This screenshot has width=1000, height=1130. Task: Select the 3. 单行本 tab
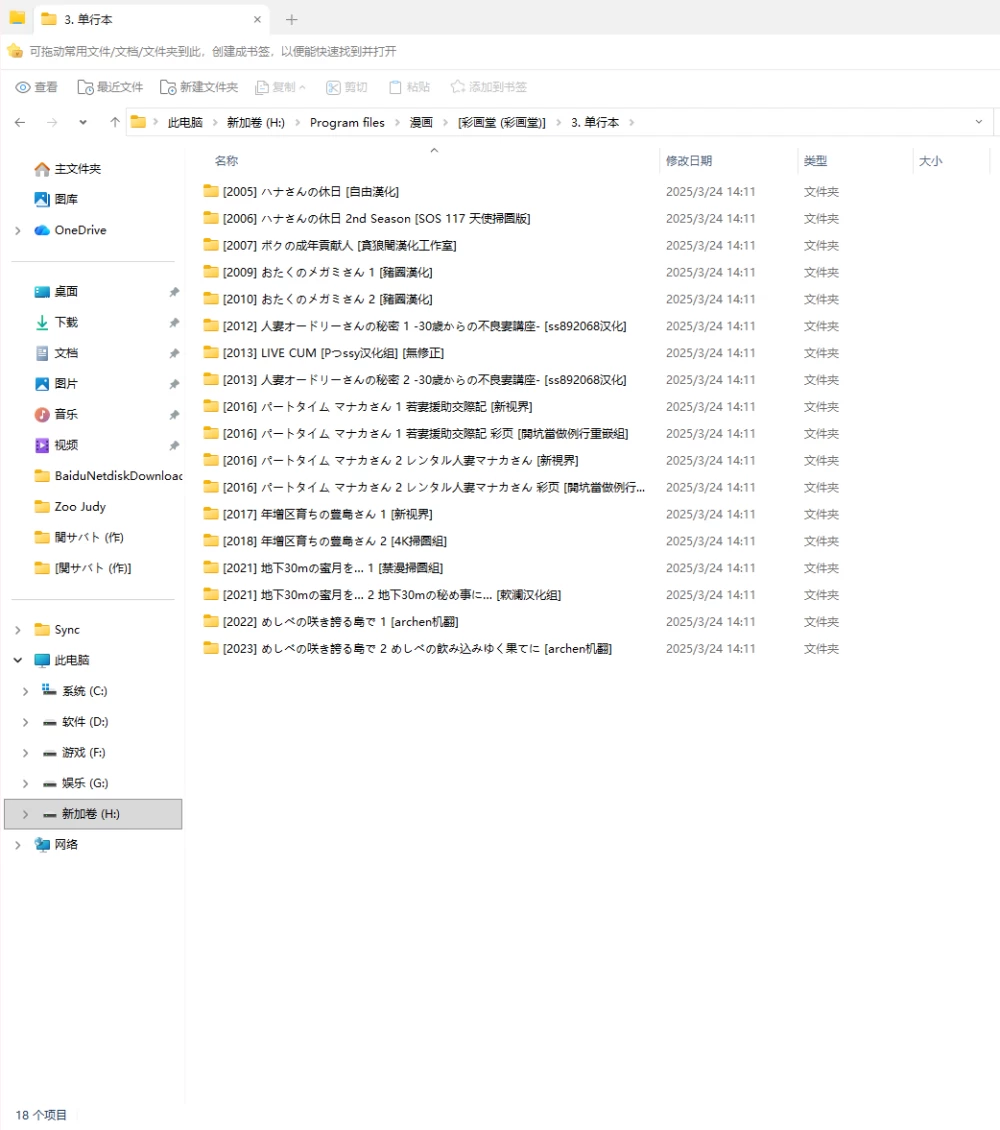[x=151, y=20]
